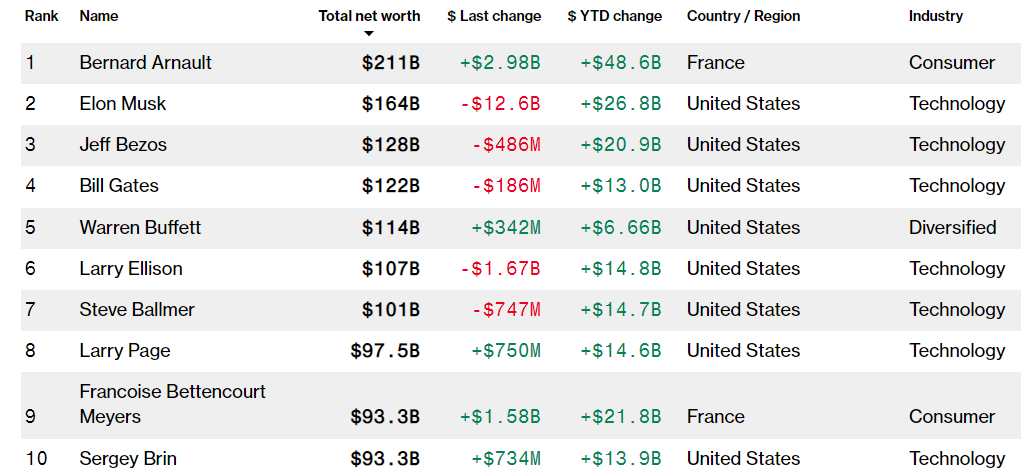Sort by Total net worth column header

(369, 16)
